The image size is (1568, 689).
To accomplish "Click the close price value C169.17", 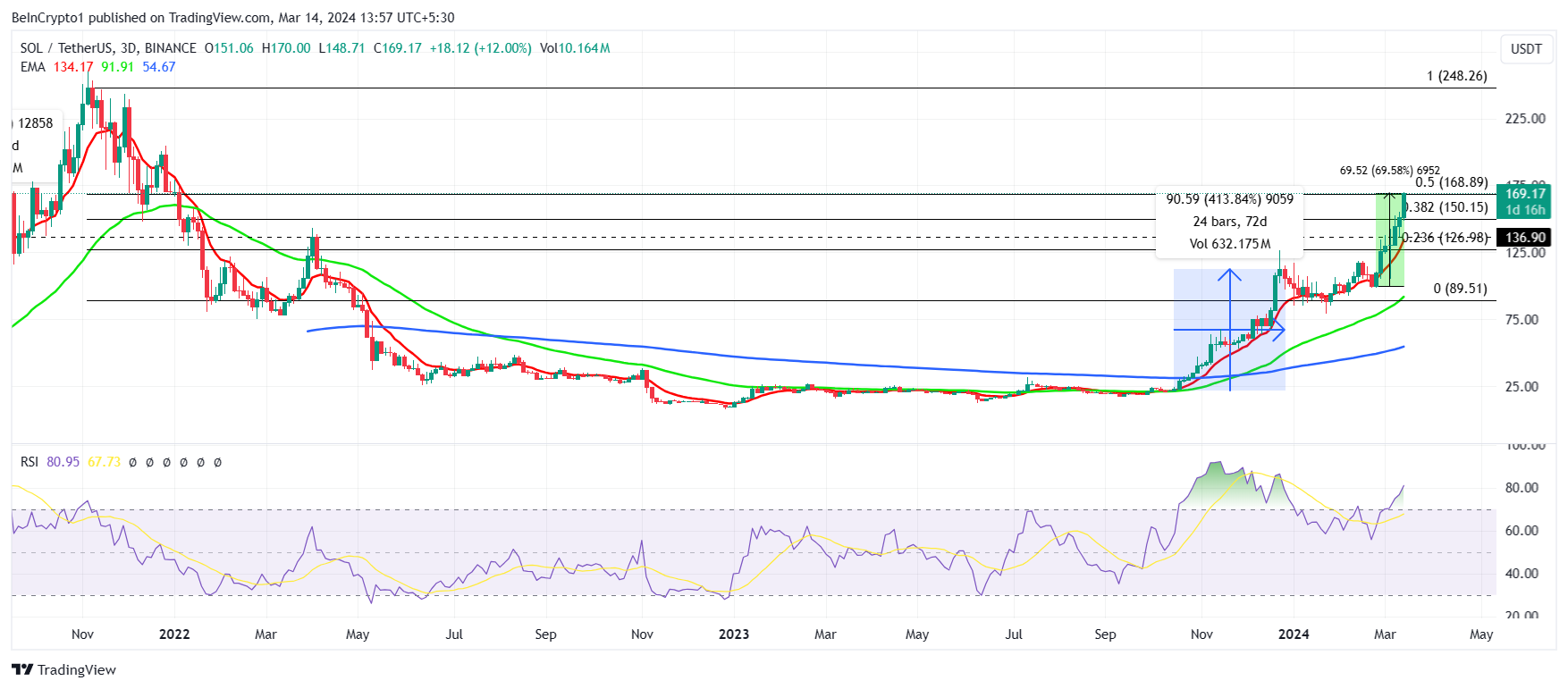I will [x=397, y=48].
